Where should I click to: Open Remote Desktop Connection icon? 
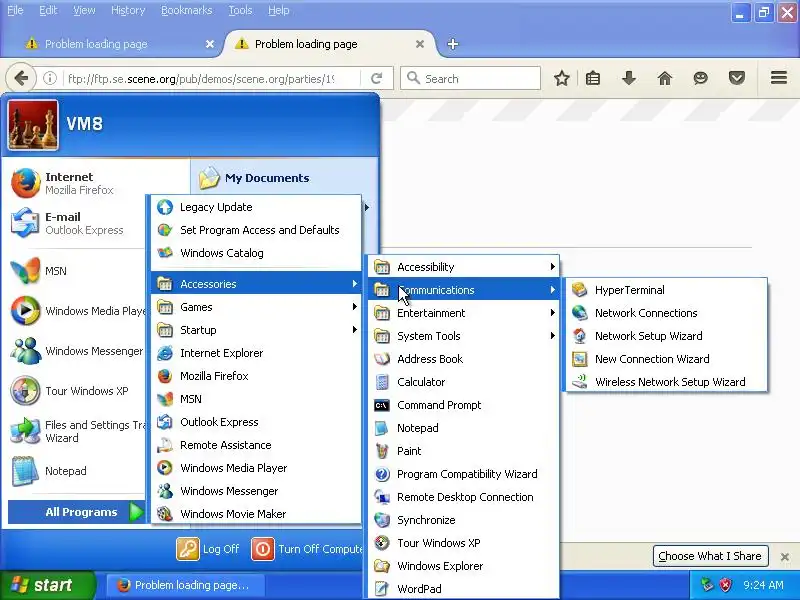tap(382, 497)
